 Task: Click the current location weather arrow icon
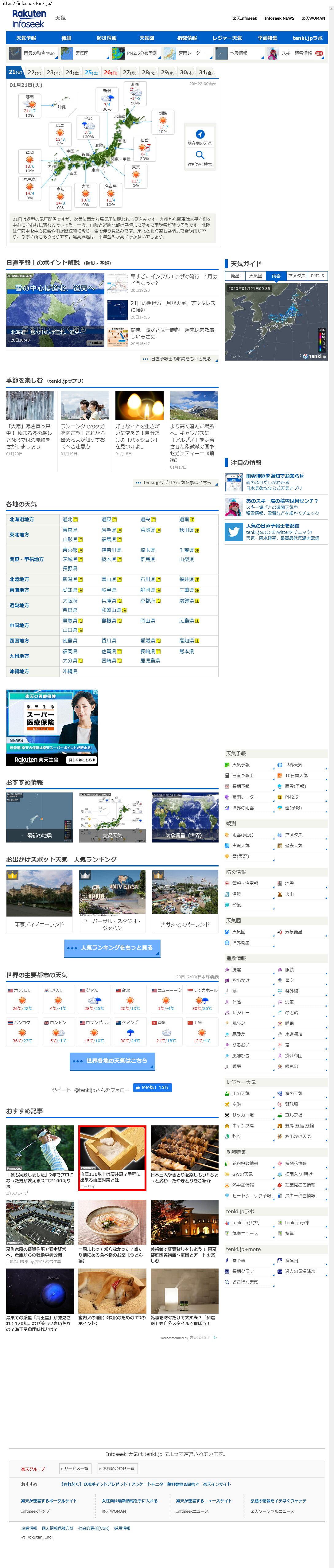click(200, 134)
